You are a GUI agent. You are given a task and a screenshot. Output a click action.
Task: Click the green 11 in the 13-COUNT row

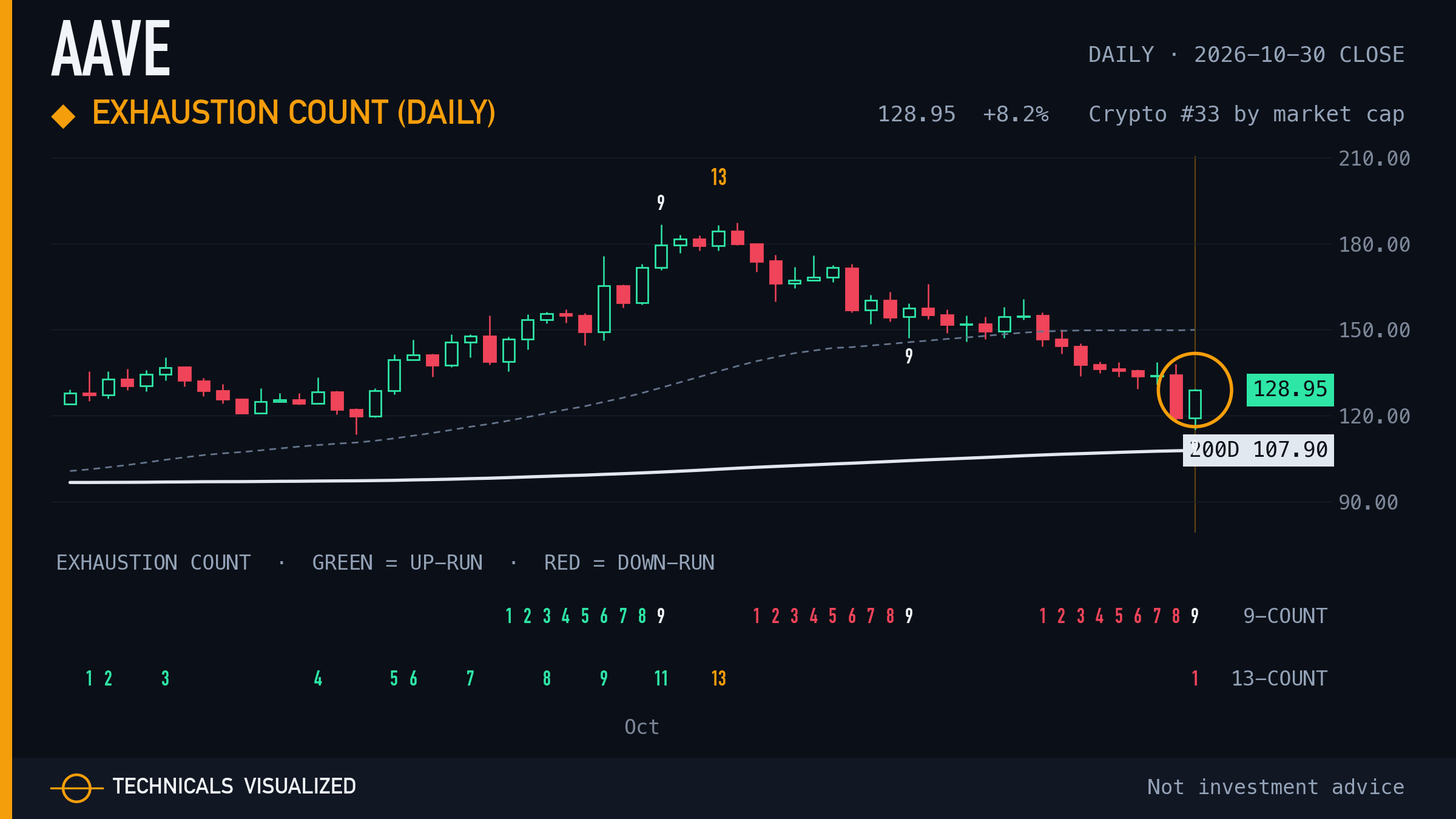[x=661, y=678]
